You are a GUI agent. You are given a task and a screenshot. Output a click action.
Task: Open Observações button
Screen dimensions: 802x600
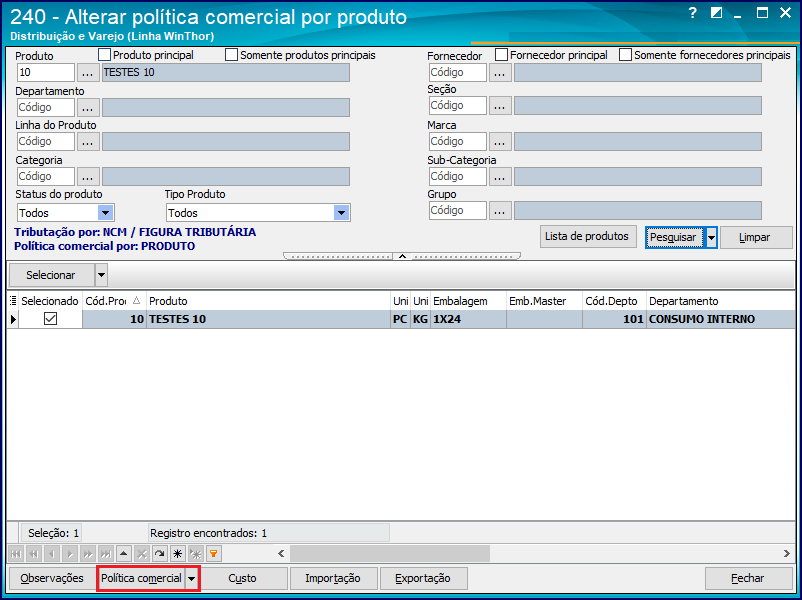pyautogui.click(x=52, y=579)
